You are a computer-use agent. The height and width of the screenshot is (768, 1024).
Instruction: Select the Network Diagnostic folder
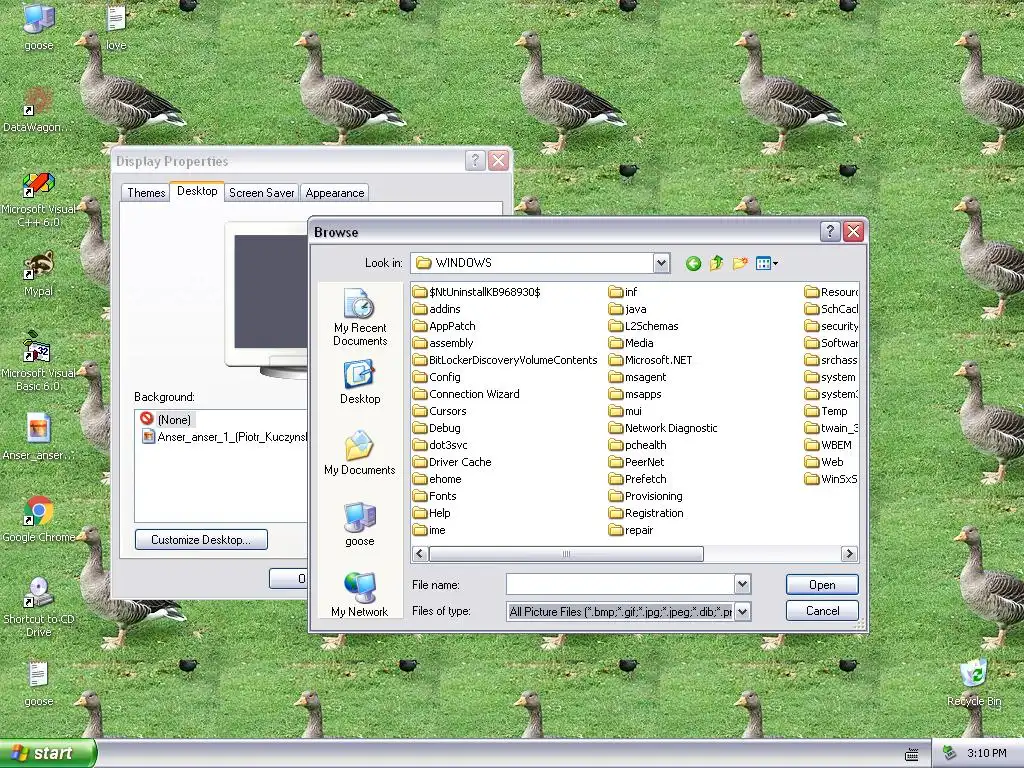[663, 428]
